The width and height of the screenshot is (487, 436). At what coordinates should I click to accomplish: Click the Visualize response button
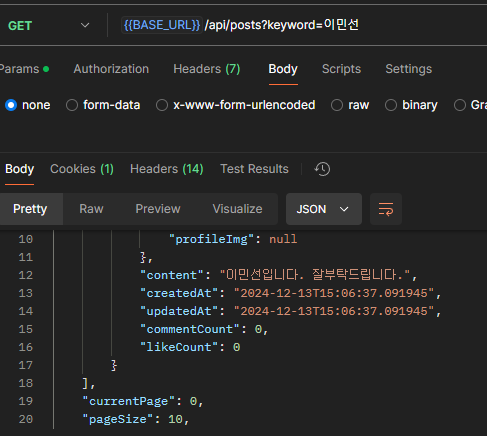tap(238, 209)
